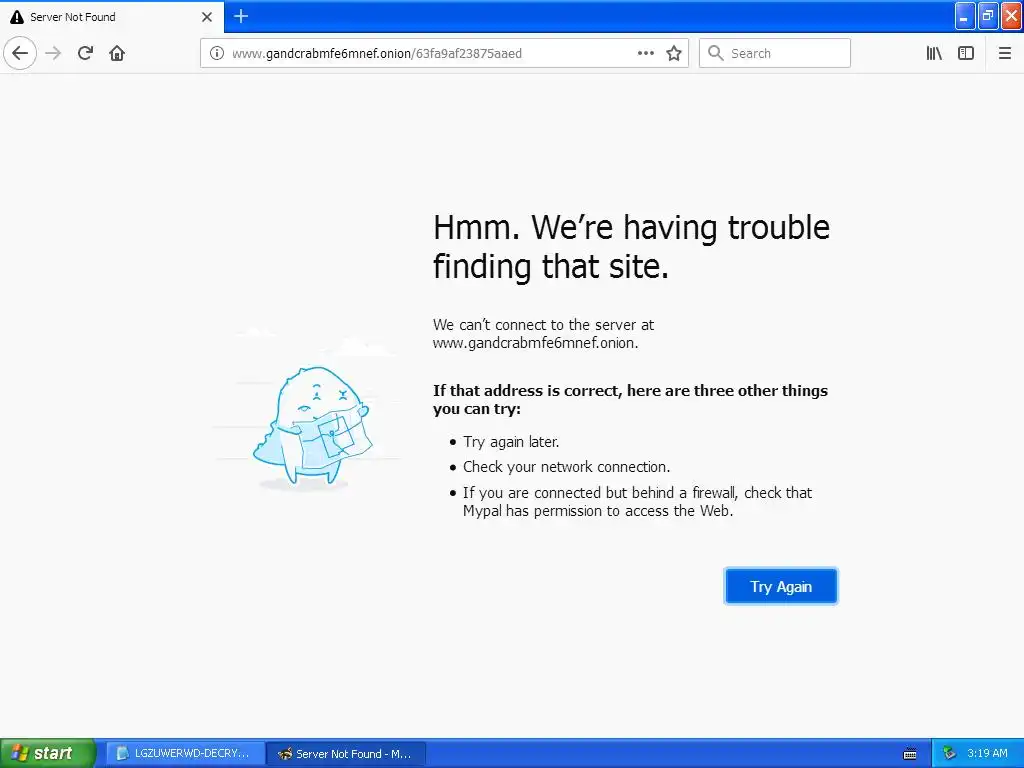Click the 'Hmm. We're having trouble' heading

(631, 246)
